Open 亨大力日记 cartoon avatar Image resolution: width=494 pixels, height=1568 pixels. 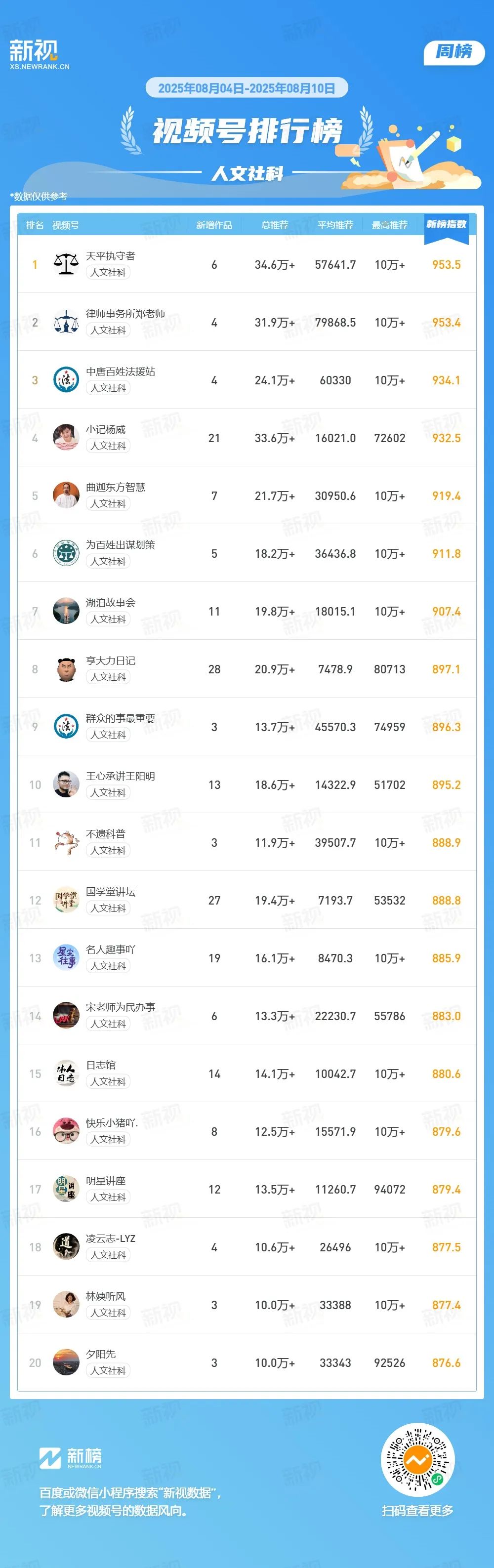click(x=66, y=669)
